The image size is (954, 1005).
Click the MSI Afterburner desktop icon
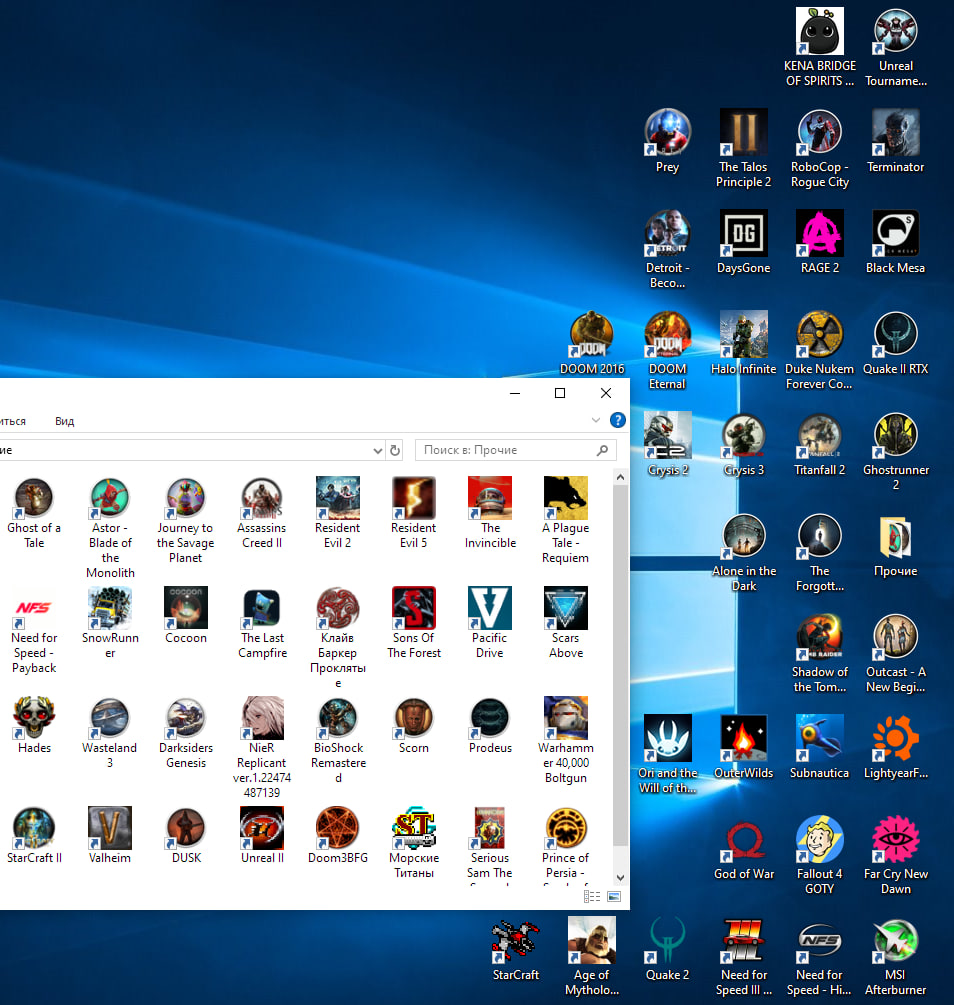[896, 940]
